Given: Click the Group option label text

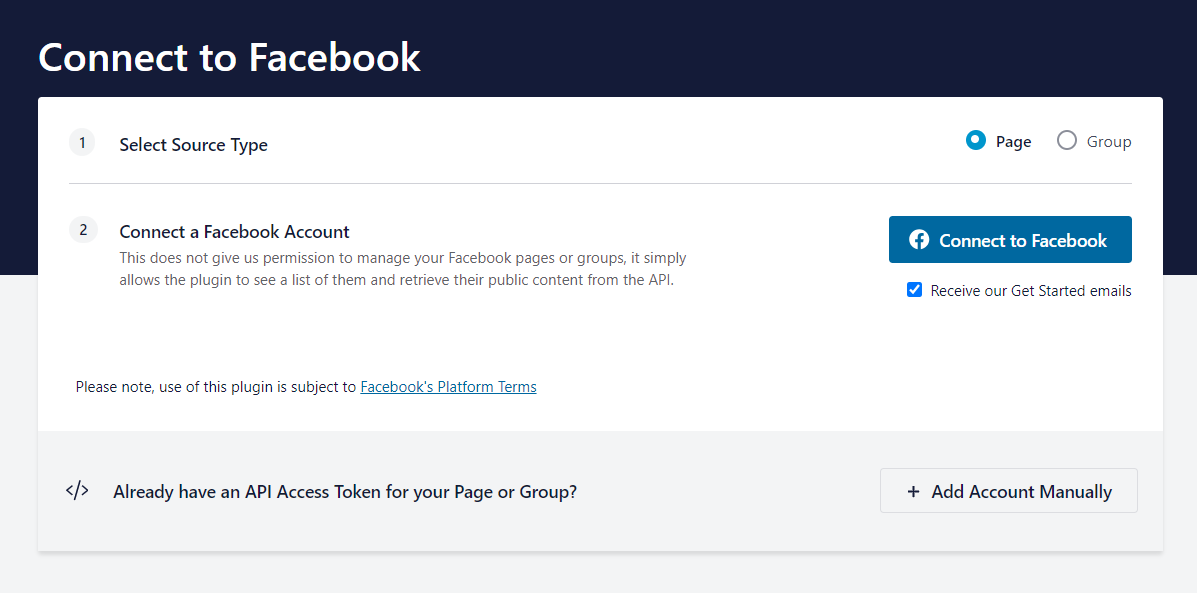Looking at the screenshot, I should [x=1109, y=142].
